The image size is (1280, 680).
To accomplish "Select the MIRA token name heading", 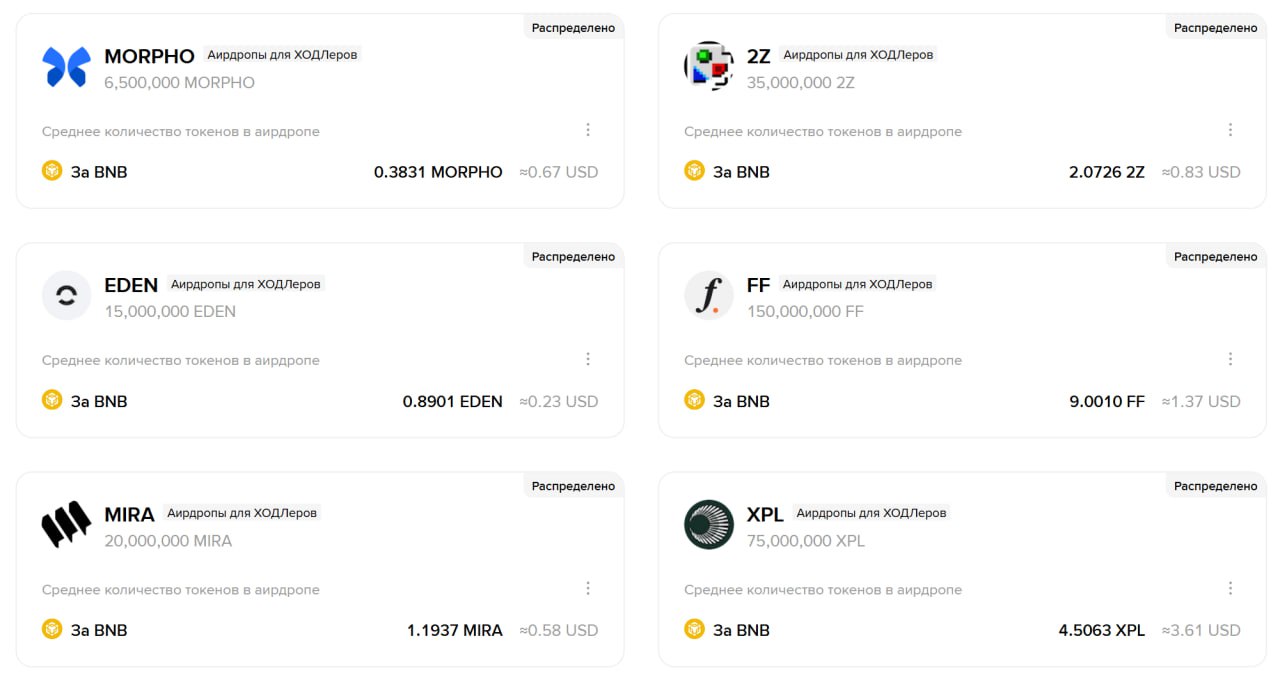I will coord(129,515).
